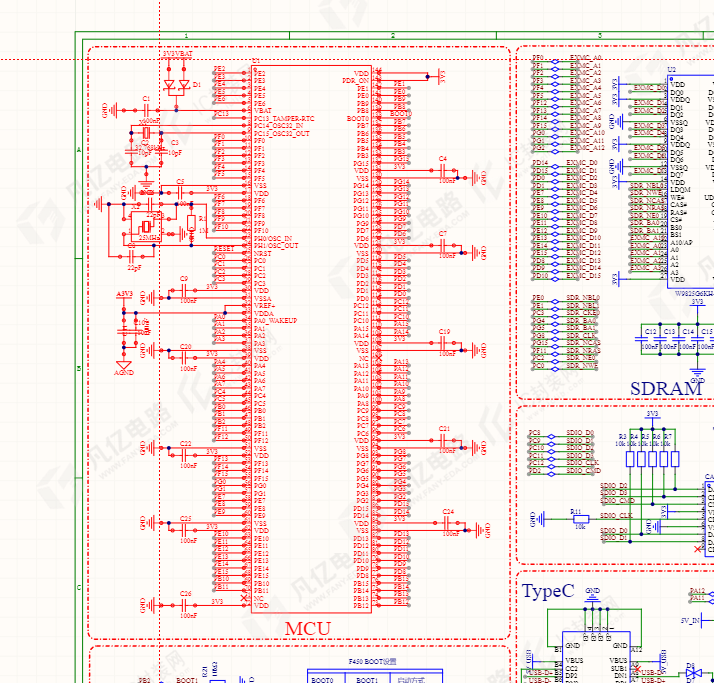Viewport: 714px width, 683px height.
Task: Select decoupling capacitor C9
Action: click(x=184, y=290)
